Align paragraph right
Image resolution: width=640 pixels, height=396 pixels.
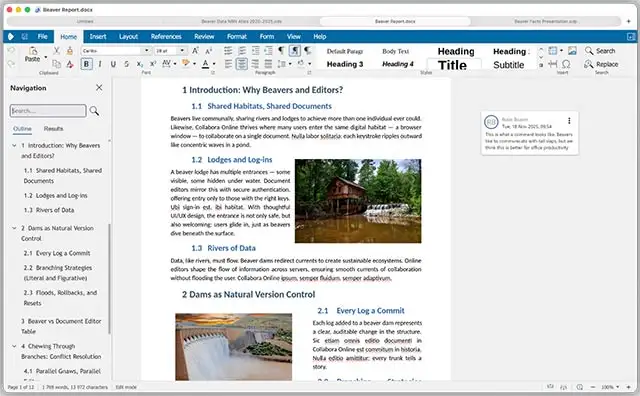[x=255, y=64]
